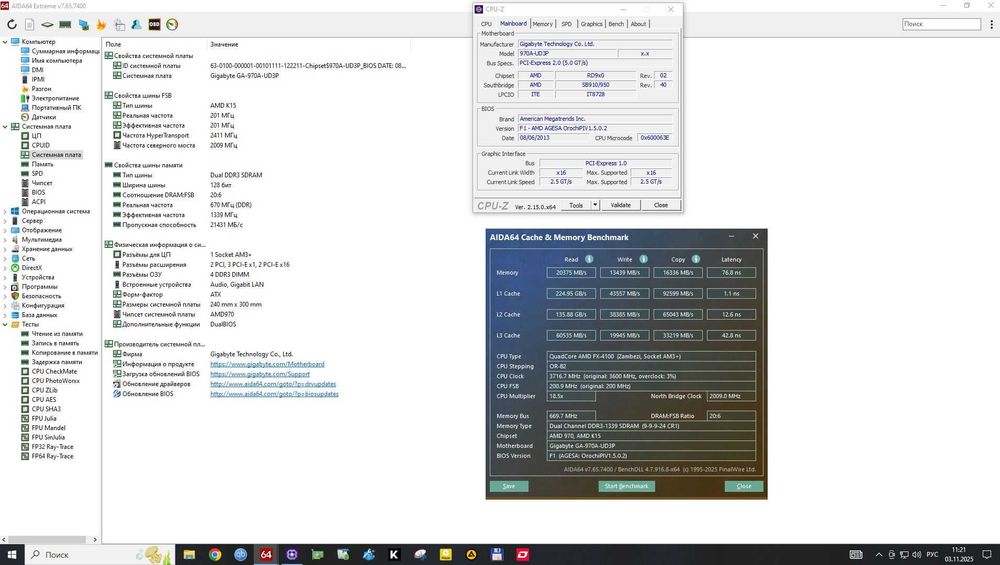Click Start Benchmark button
1000x565 pixels.
pos(626,486)
